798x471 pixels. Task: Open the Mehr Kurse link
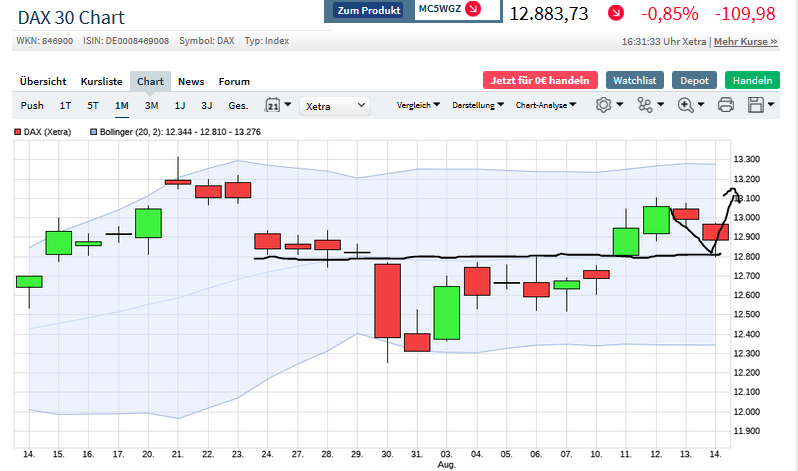[x=746, y=42]
